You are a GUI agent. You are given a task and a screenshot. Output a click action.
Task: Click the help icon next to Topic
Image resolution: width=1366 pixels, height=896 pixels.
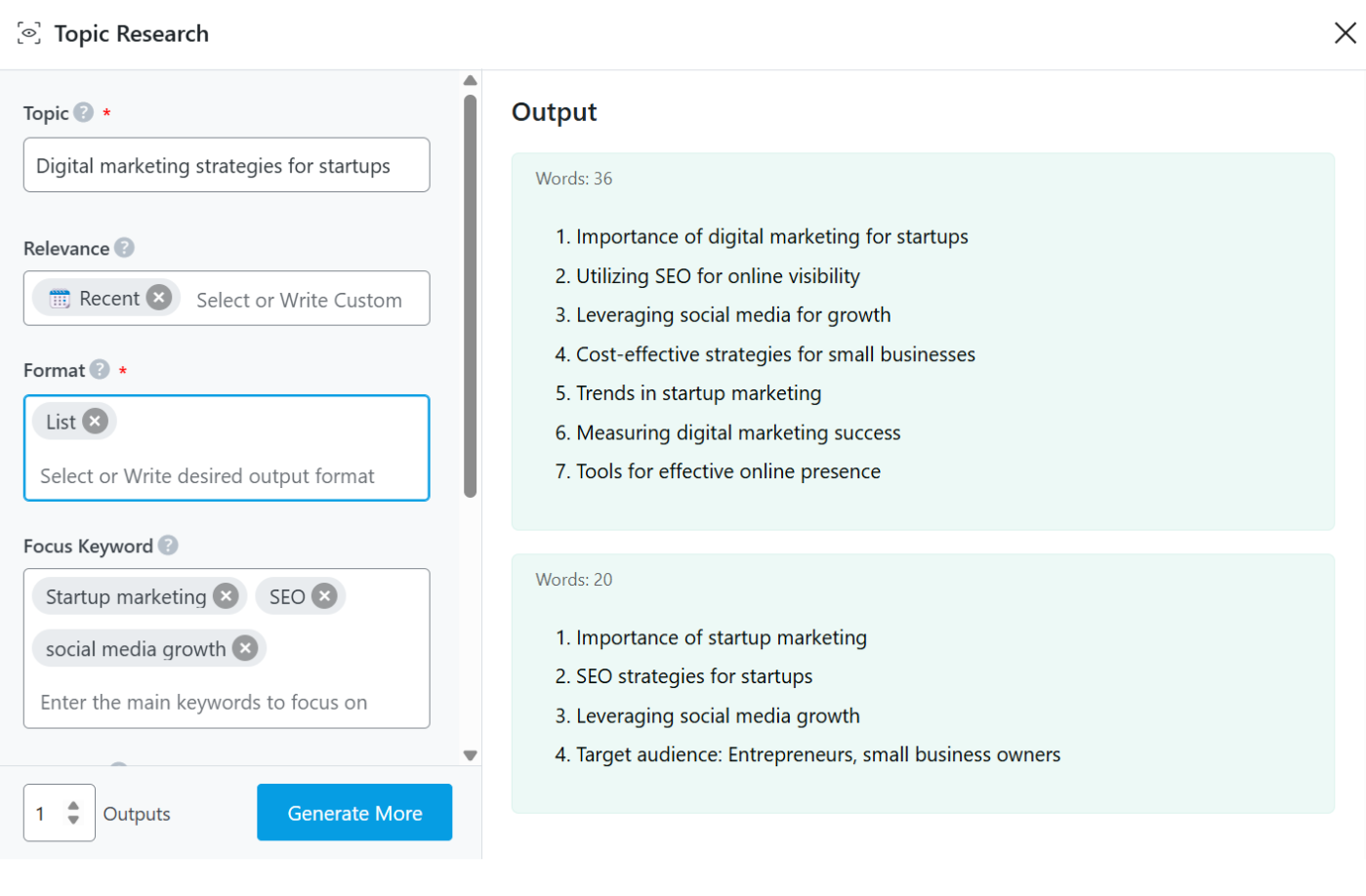tap(84, 113)
